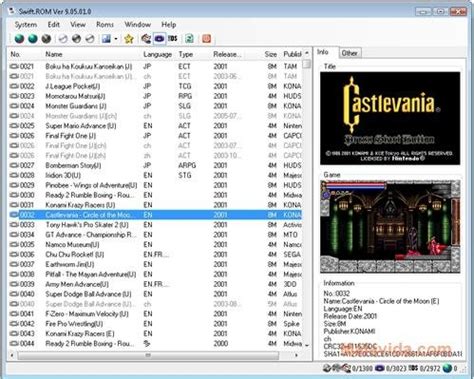Click the white disc icon beside the blue view icon
Image resolution: width=474 pixels, height=379 pixels.
tap(90, 39)
